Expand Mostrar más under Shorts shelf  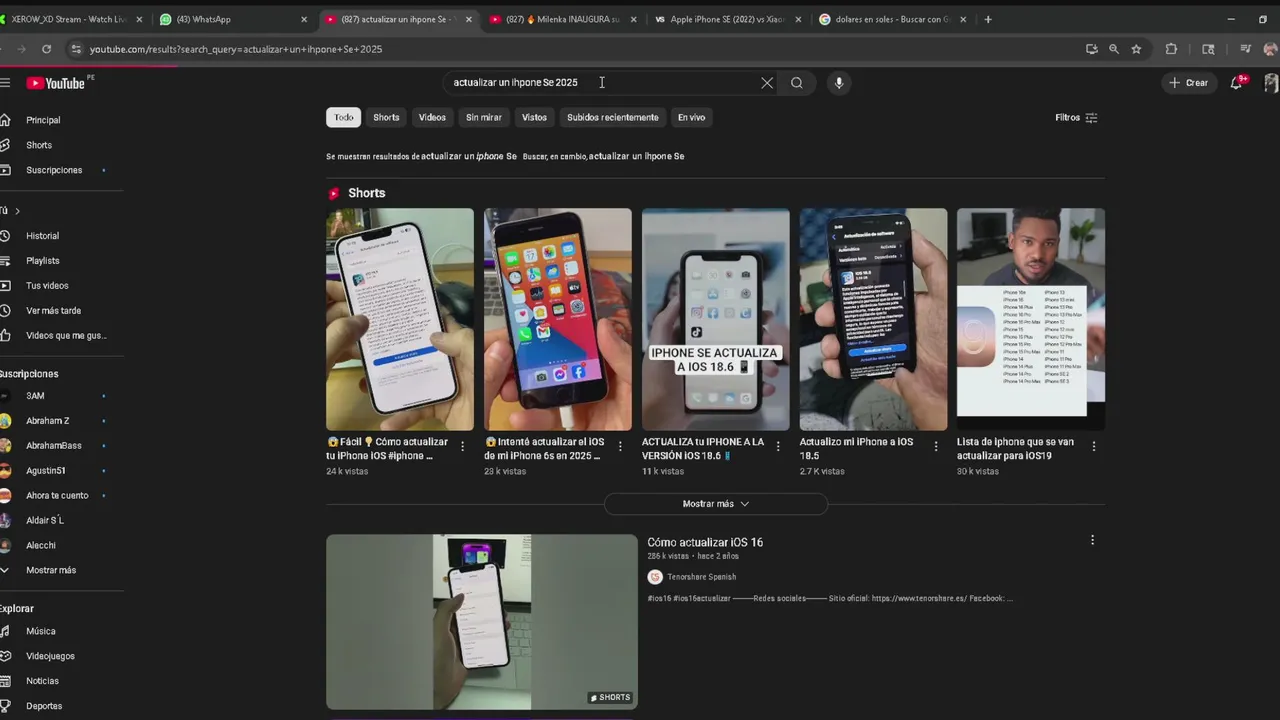pyautogui.click(x=715, y=504)
